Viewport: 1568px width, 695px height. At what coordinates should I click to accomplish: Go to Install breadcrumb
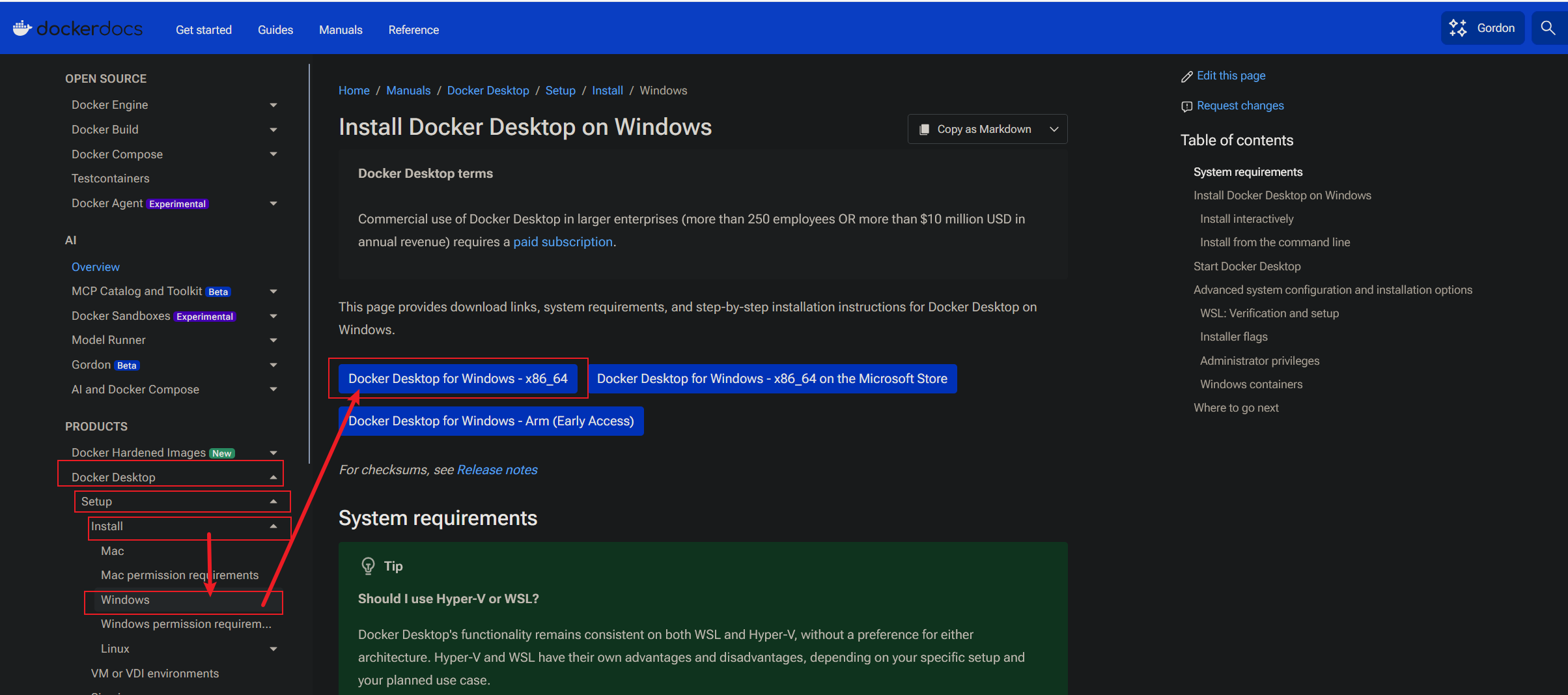coord(608,91)
